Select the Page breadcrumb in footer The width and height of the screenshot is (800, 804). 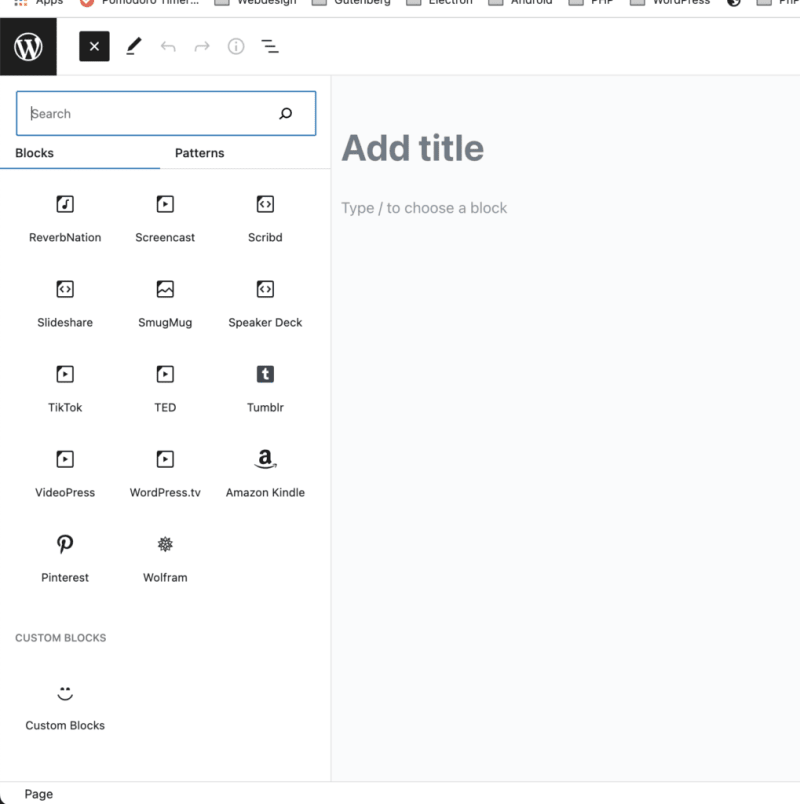38,794
